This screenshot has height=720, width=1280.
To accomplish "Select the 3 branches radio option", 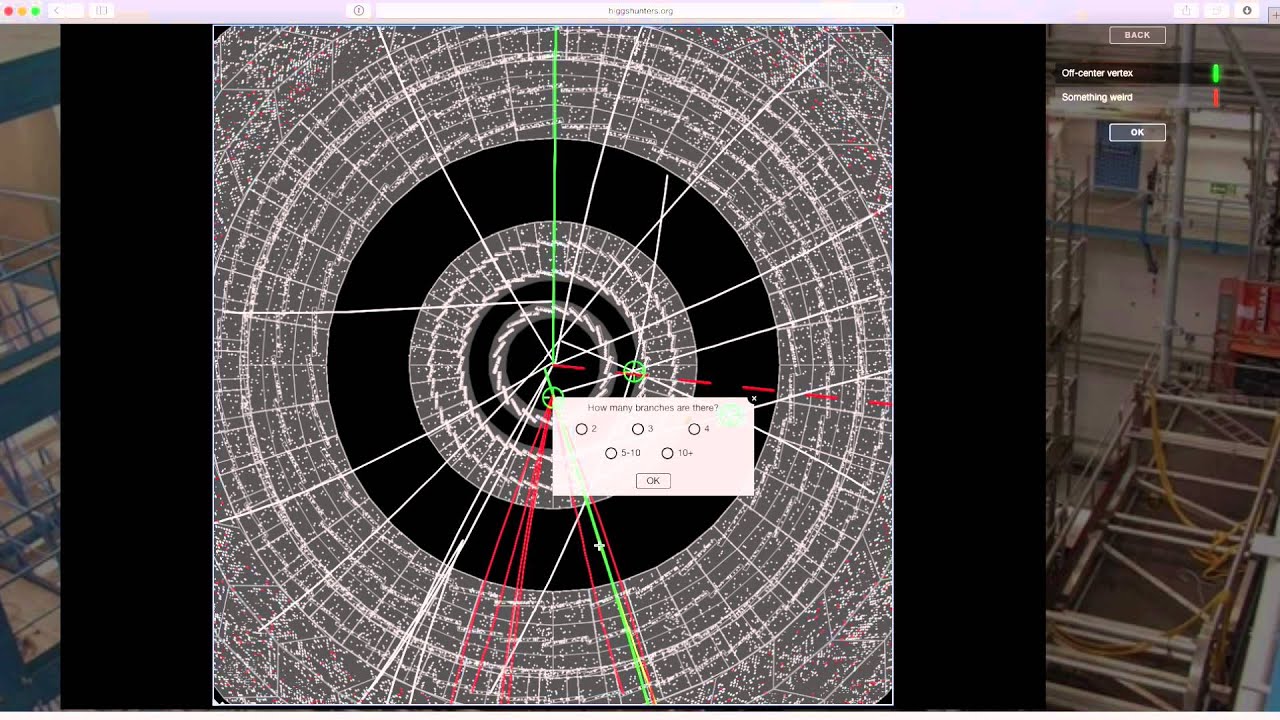I will tap(638, 429).
